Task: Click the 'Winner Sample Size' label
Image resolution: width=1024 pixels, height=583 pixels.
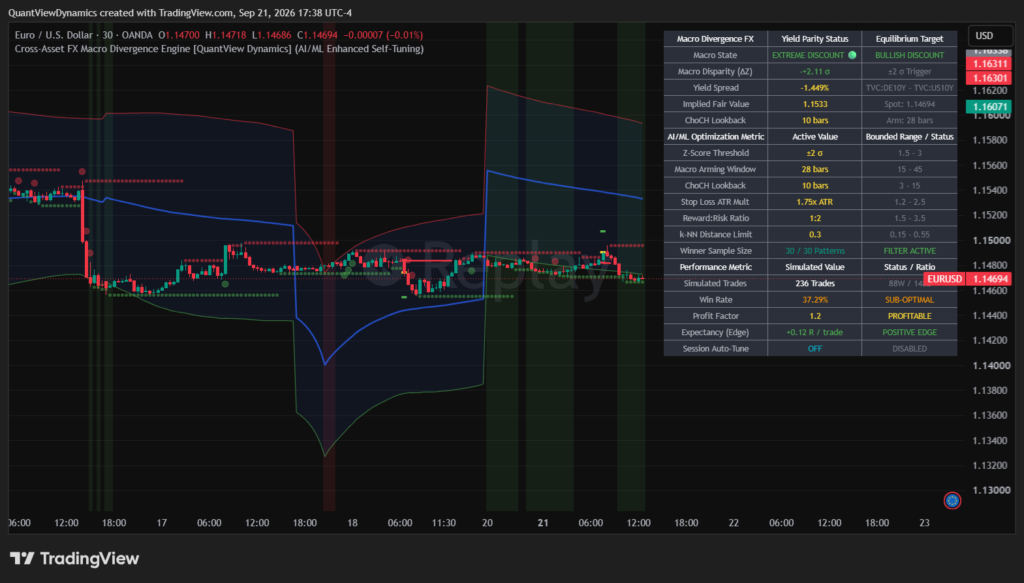Action: tap(715, 251)
